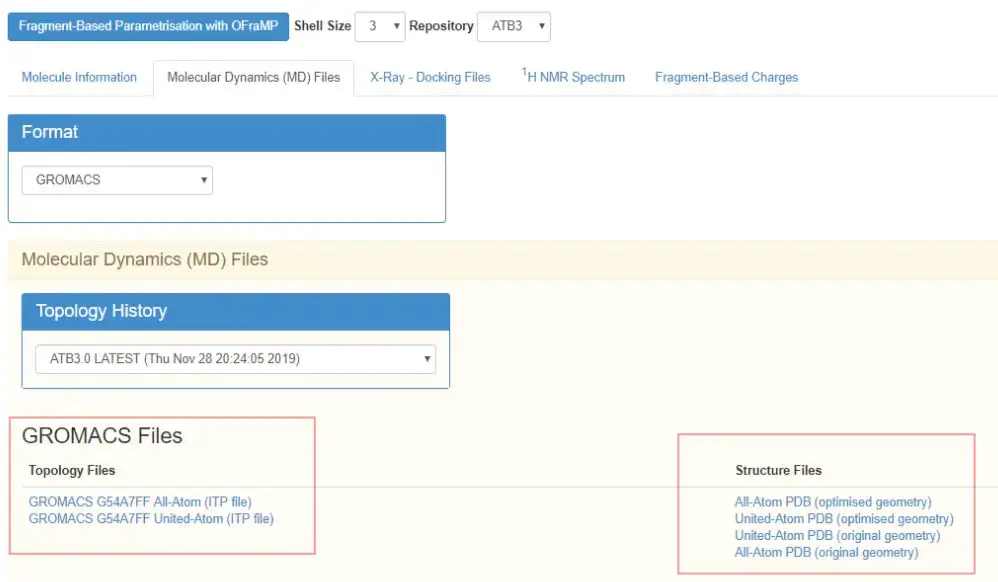Open All-Atom PDB (original geometry) link

tap(826, 552)
